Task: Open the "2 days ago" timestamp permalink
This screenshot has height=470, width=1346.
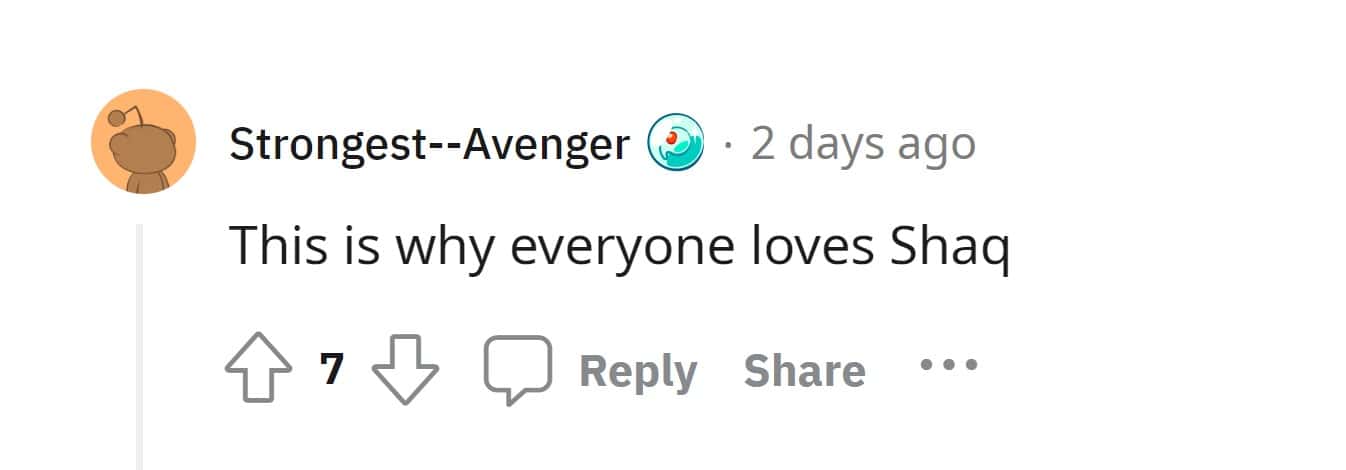Action: click(863, 144)
